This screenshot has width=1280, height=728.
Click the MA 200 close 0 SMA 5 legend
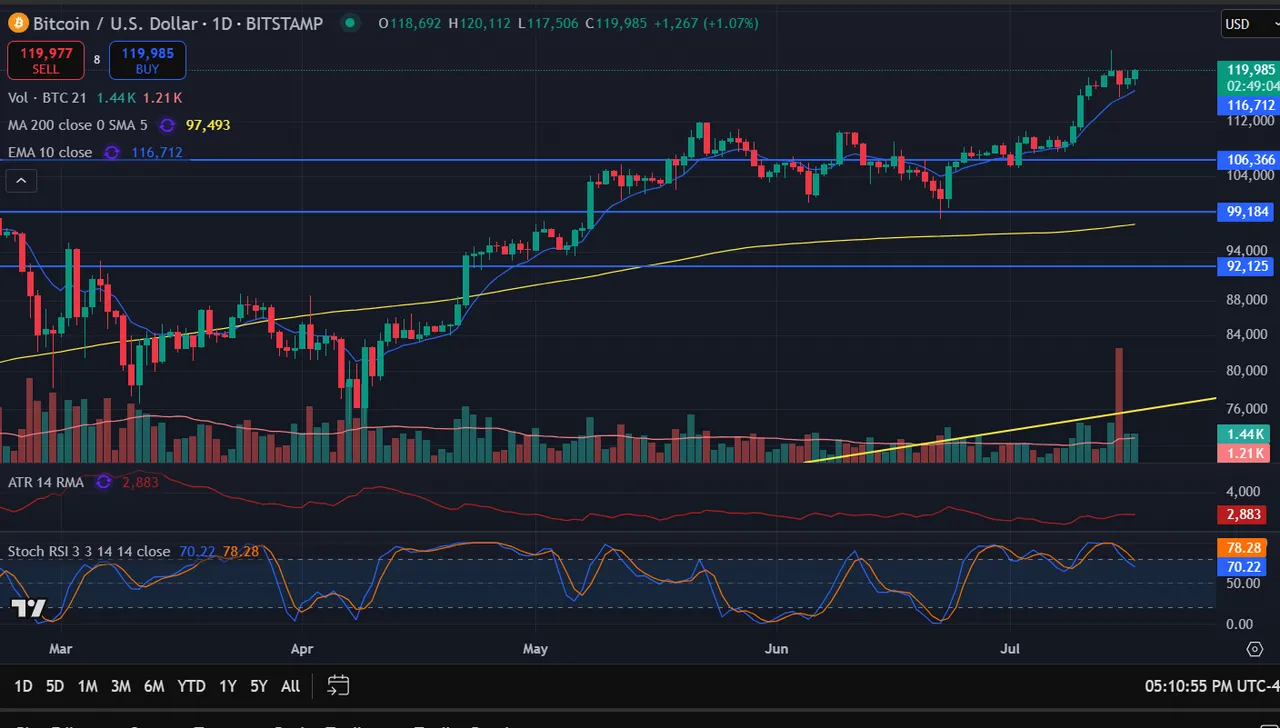(79, 125)
